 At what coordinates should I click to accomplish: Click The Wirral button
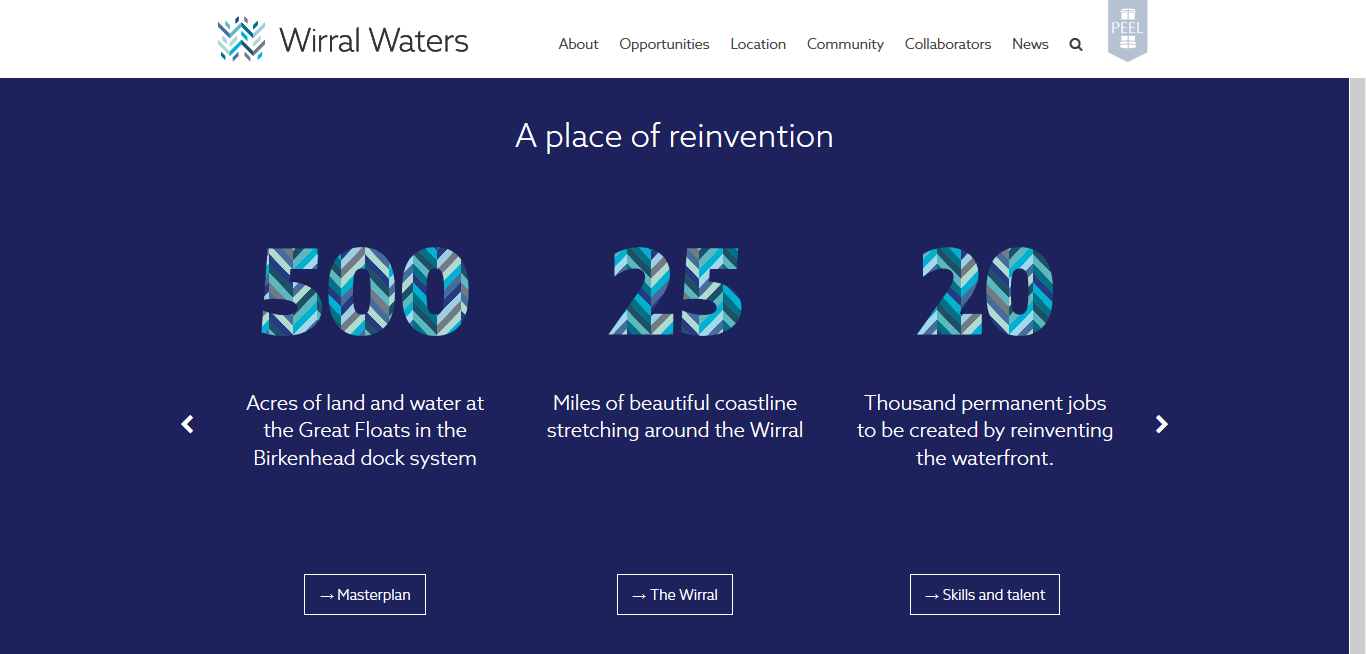click(x=675, y=595)
